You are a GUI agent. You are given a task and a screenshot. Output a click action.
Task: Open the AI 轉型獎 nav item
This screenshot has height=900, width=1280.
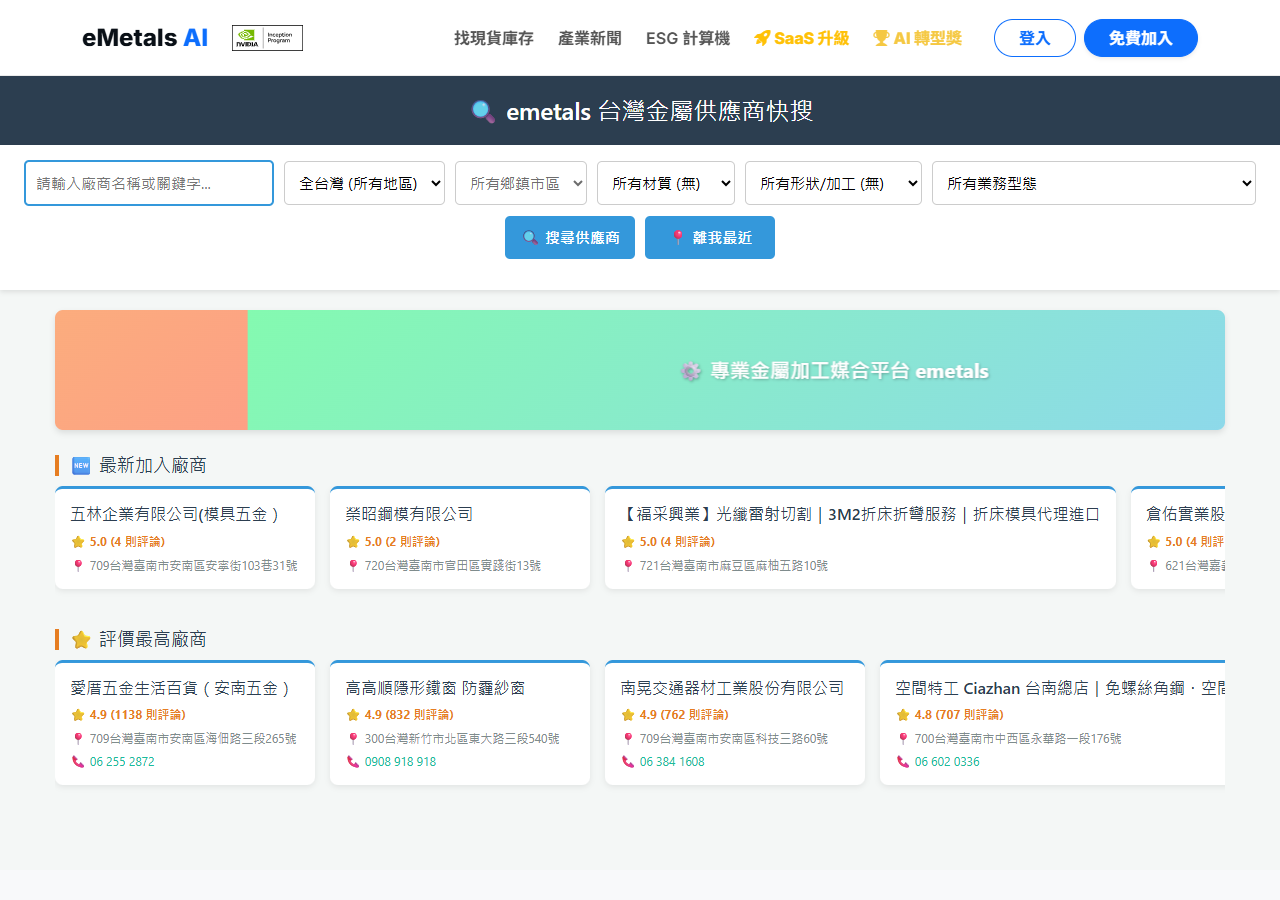click(x=918, y=38)
